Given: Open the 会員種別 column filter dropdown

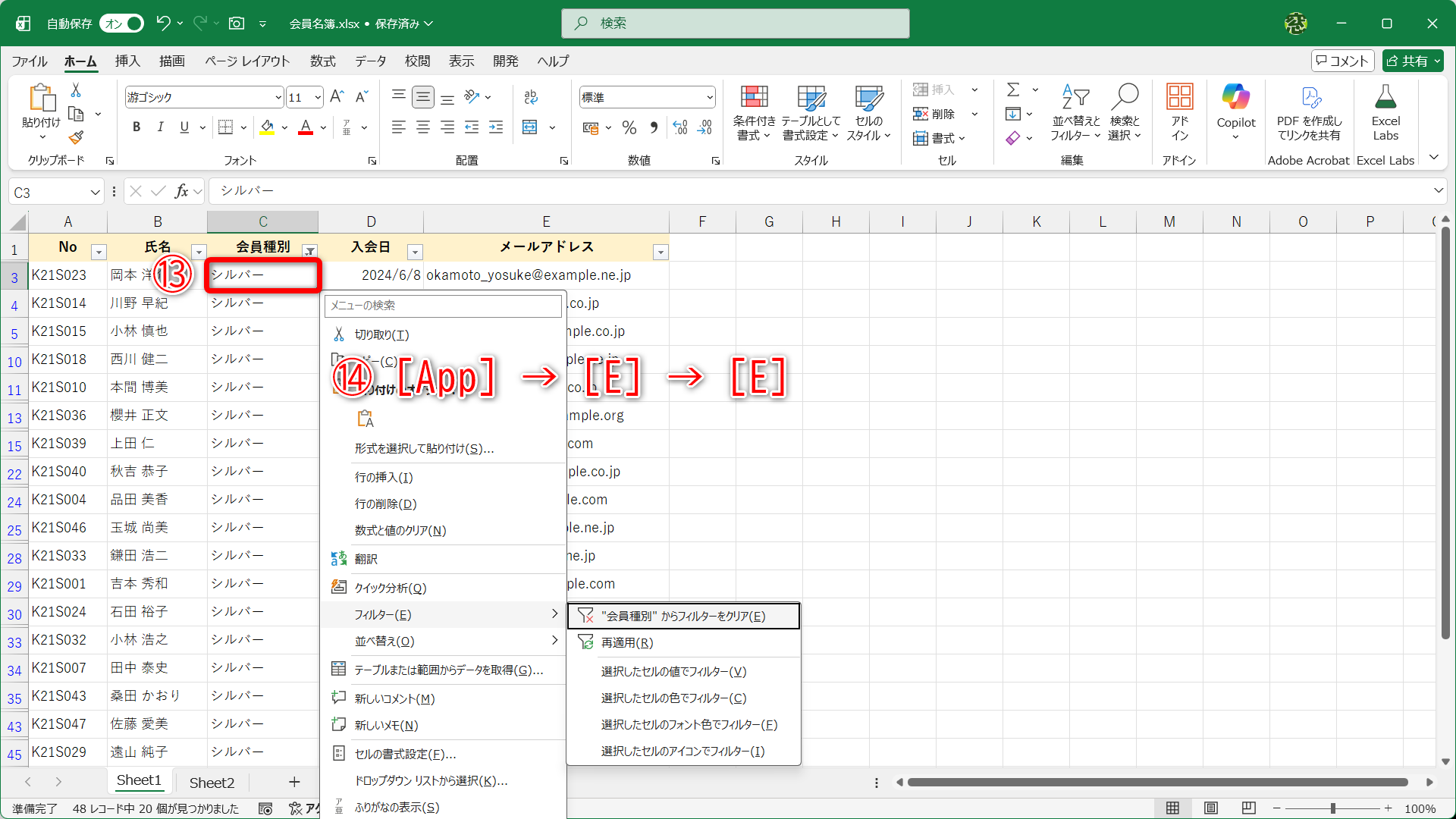Looking at the screenshot, I should [x=309, y=250].
